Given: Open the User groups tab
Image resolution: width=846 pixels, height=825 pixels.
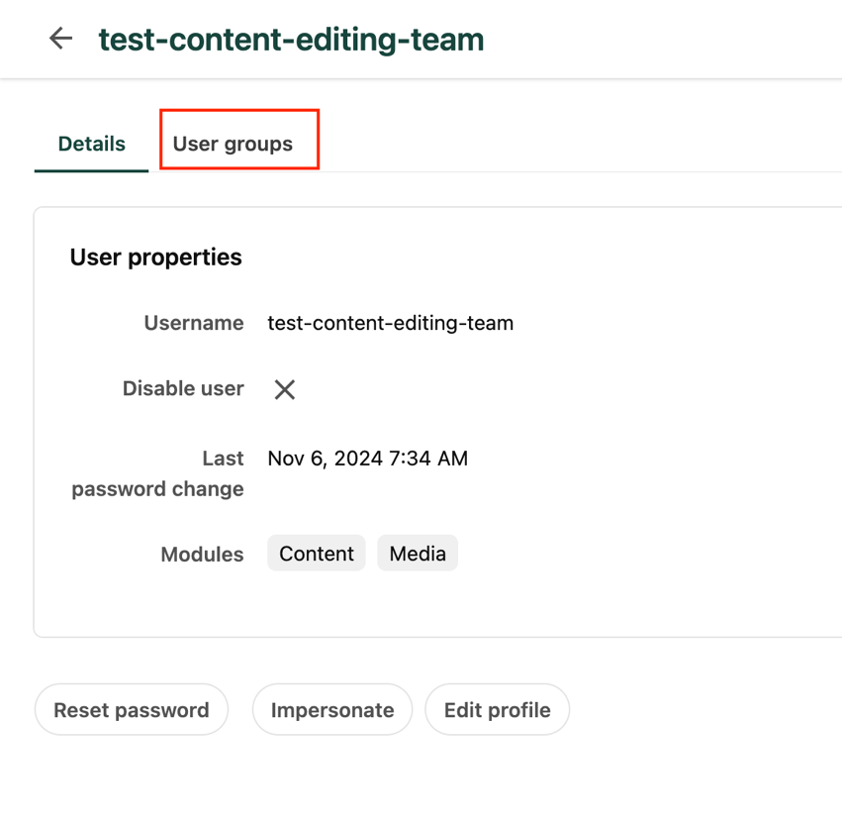Looking at the screenshot, I should click(233, 144).
